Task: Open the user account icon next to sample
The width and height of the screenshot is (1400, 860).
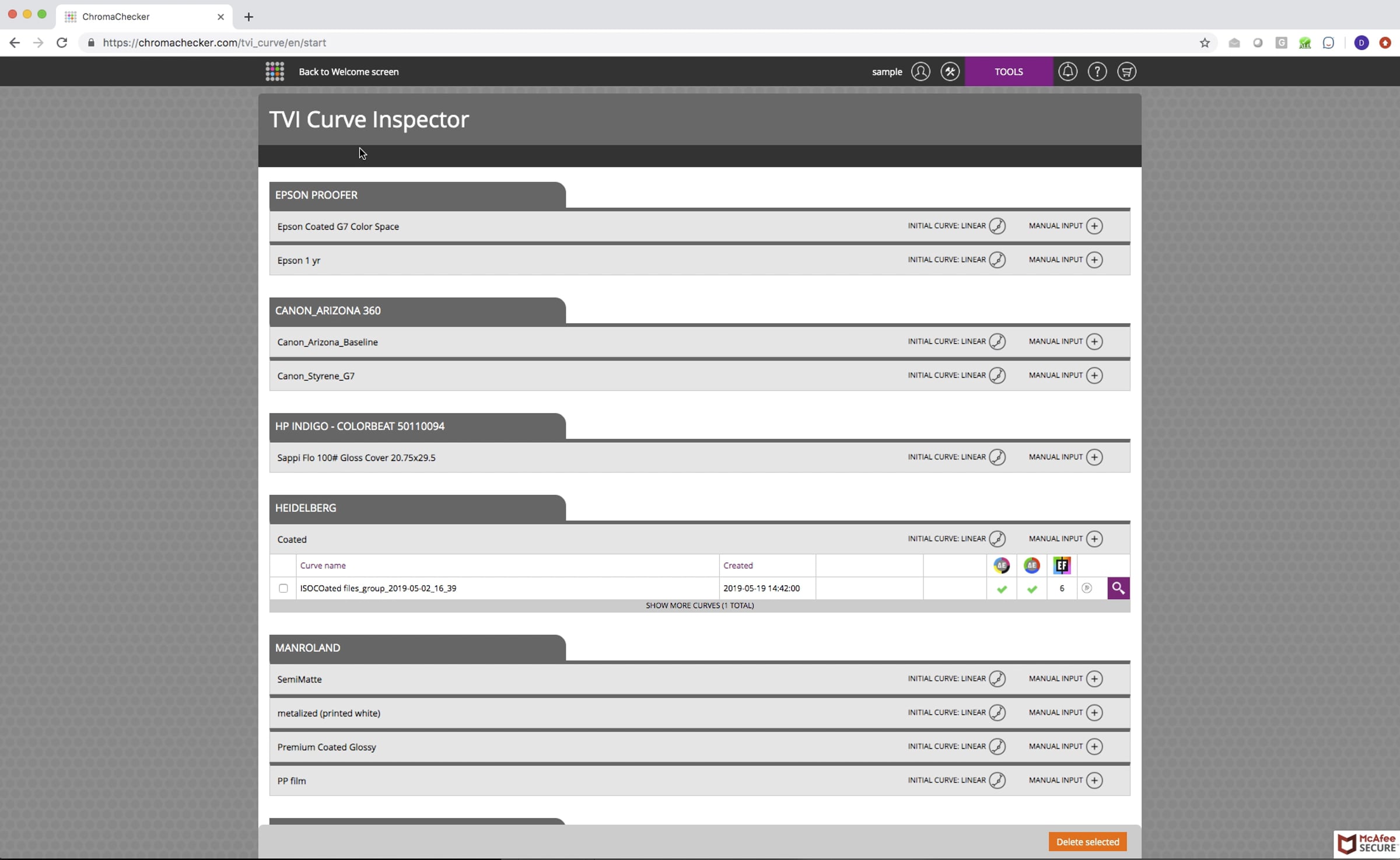Action: coord(921,72)
